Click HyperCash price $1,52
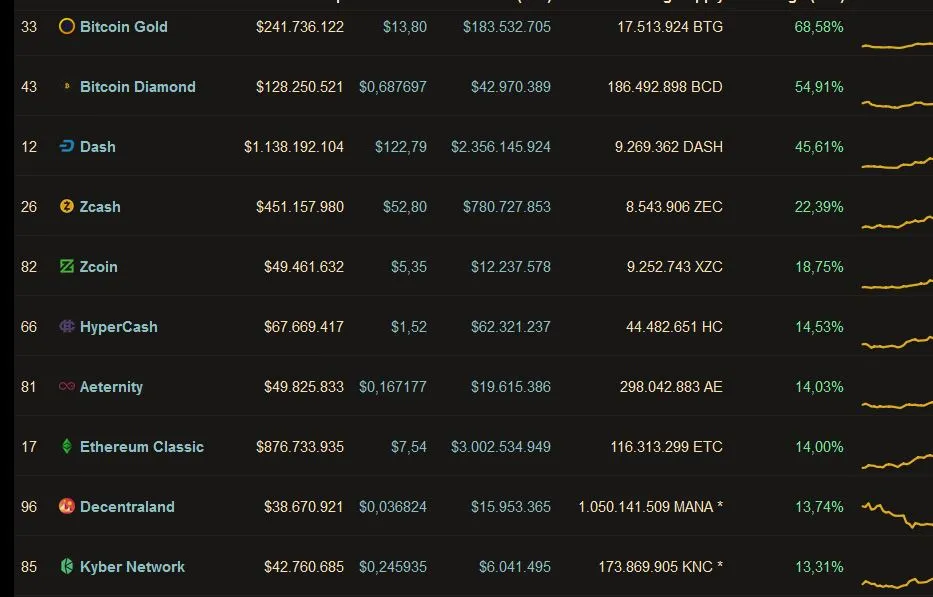 (408, 327)
